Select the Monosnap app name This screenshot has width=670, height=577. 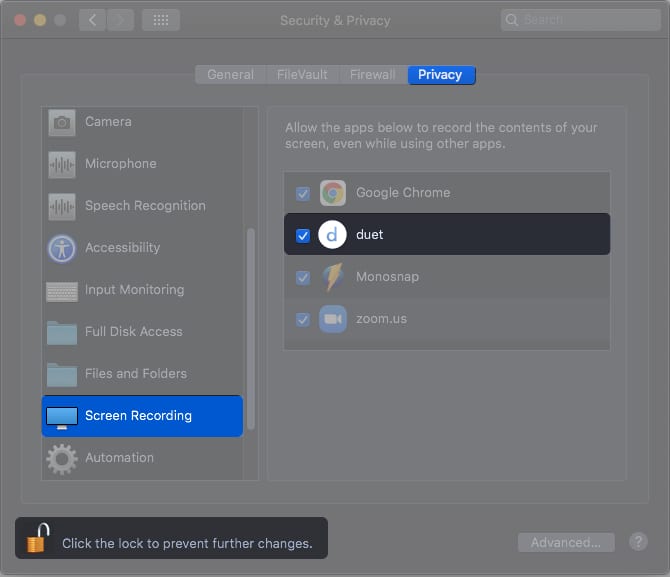(x=388, y=277)
